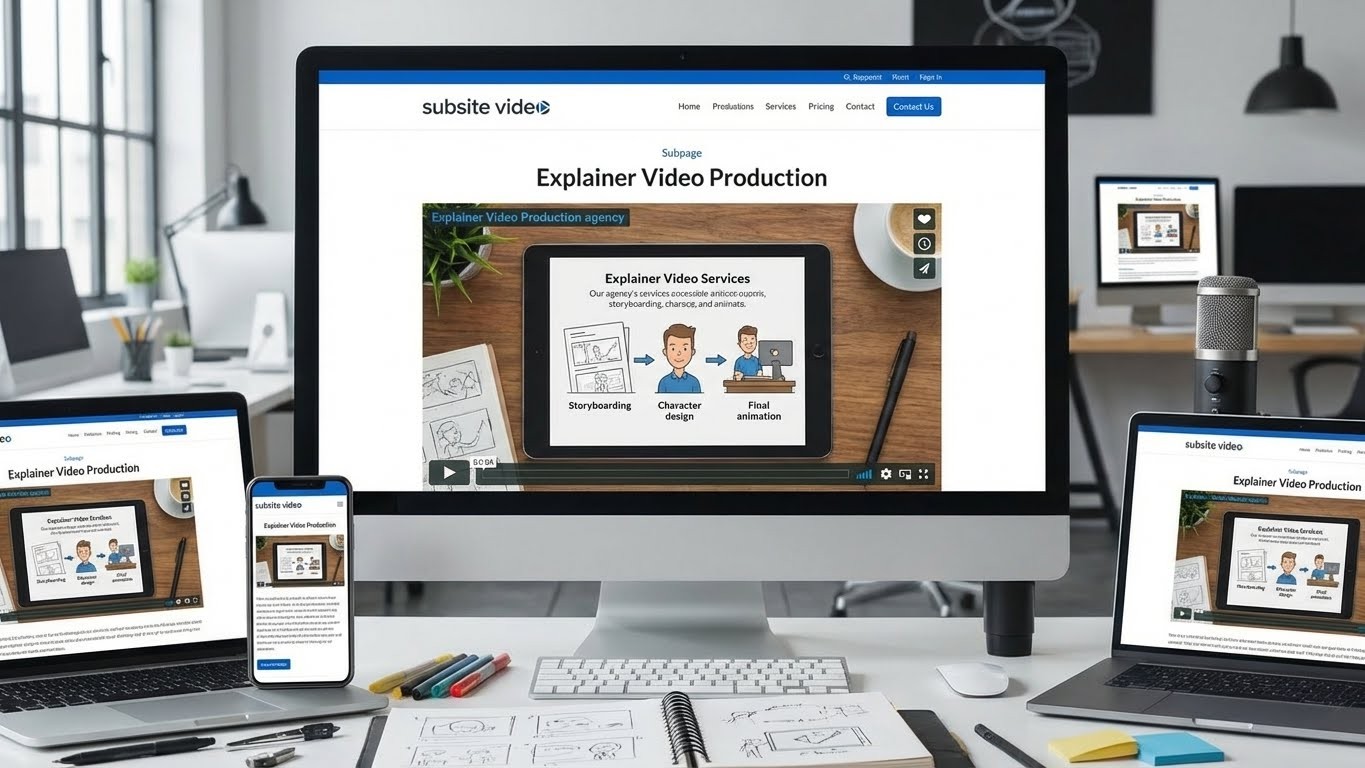This screenshot has height=768, width=1365.
Task: Click the subsite video logo on main monitor
Action: pos(485,107)
